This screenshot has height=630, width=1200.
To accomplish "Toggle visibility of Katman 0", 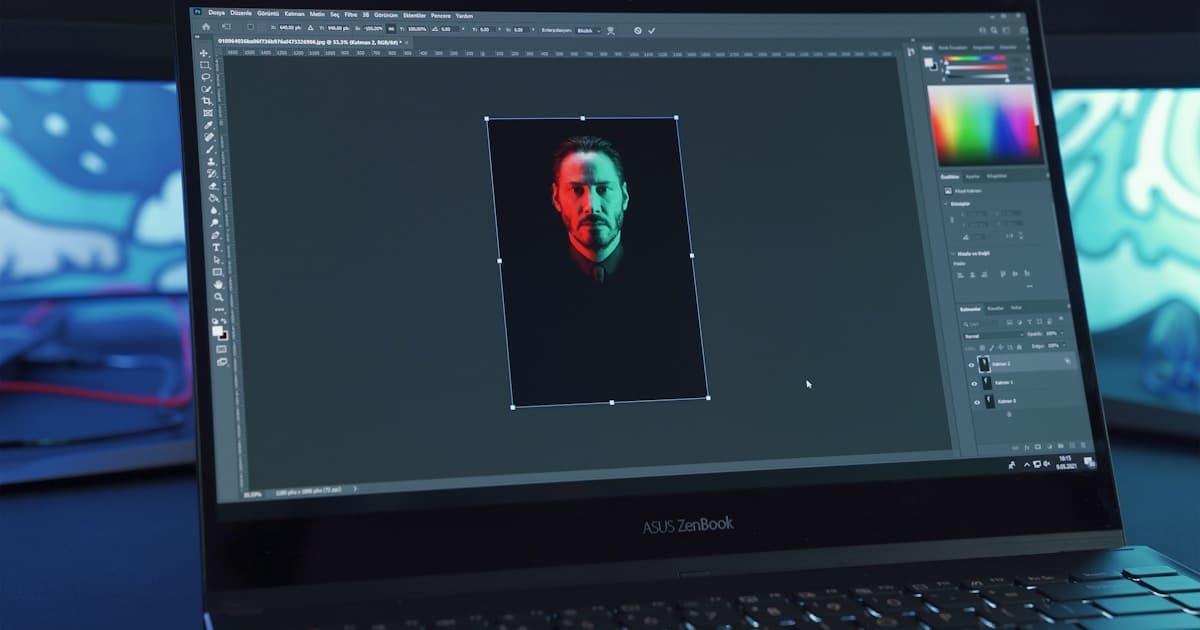I will tap(977, 401).
